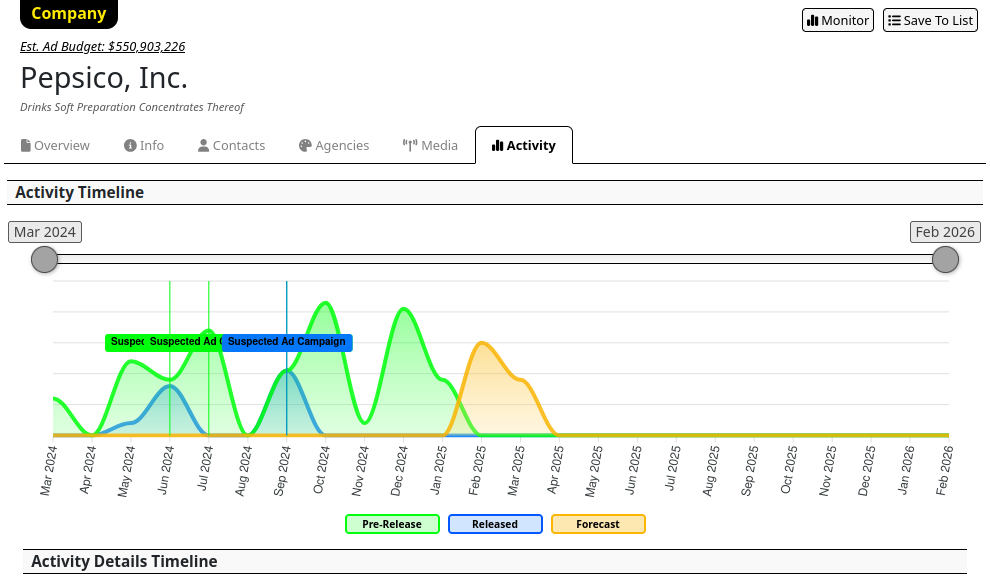Toggle Forecast legend series
990x588 pixels.
point(598,524)
